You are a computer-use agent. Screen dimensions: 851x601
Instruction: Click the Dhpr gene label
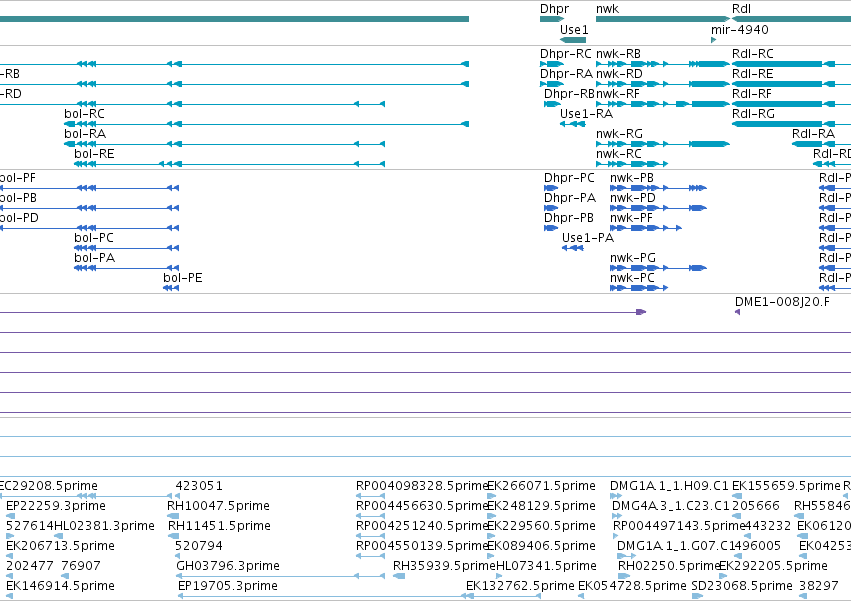point(554,9)
